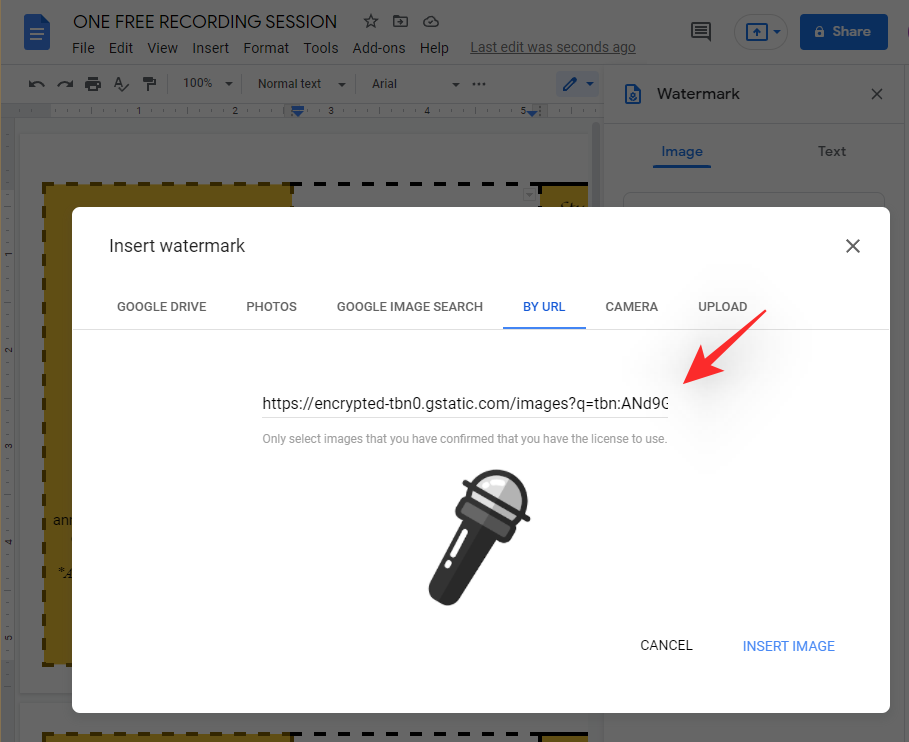
Task: Switch to the Google Drive tab
Action: pos(161,307)
